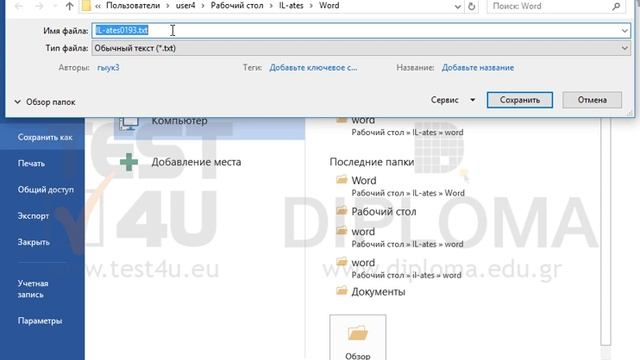Open the 'Рабочий стол » il-ates » word' folder

coord(399,268)
